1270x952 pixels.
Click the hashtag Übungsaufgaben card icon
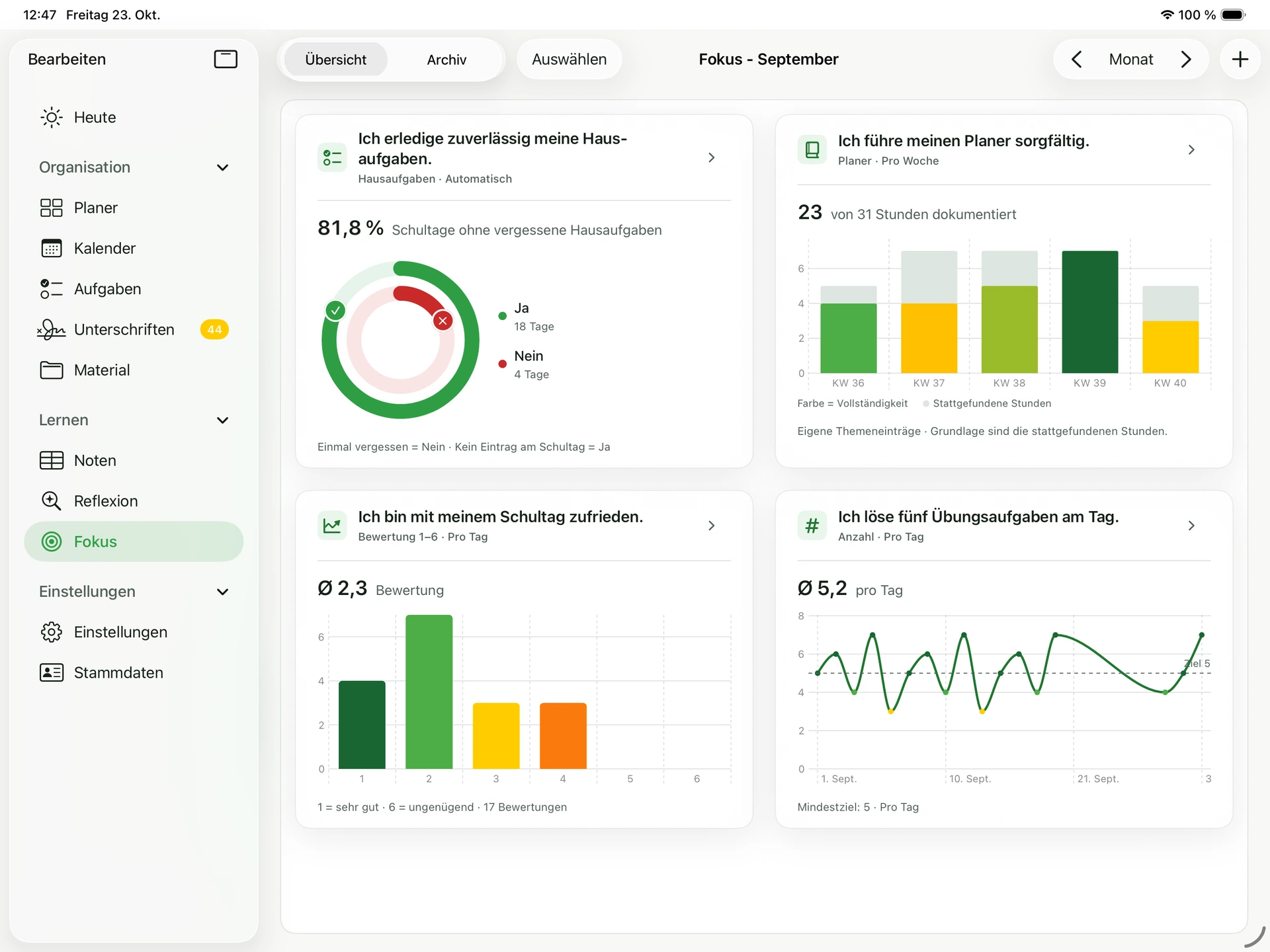click(812, 526)
